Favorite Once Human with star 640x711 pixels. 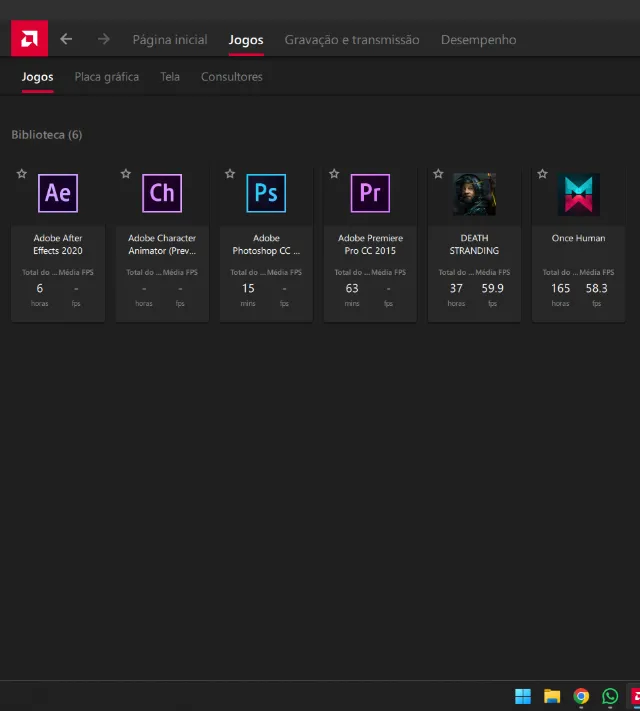(542, 174)
